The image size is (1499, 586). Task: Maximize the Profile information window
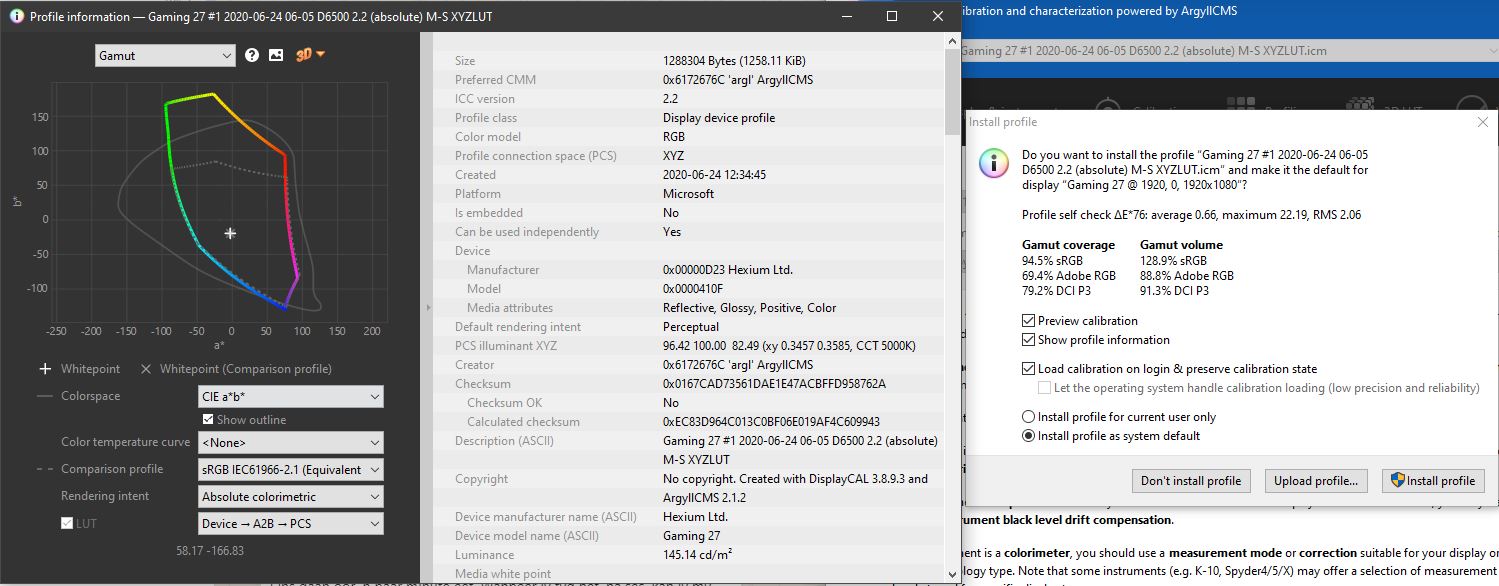(892, 17)
